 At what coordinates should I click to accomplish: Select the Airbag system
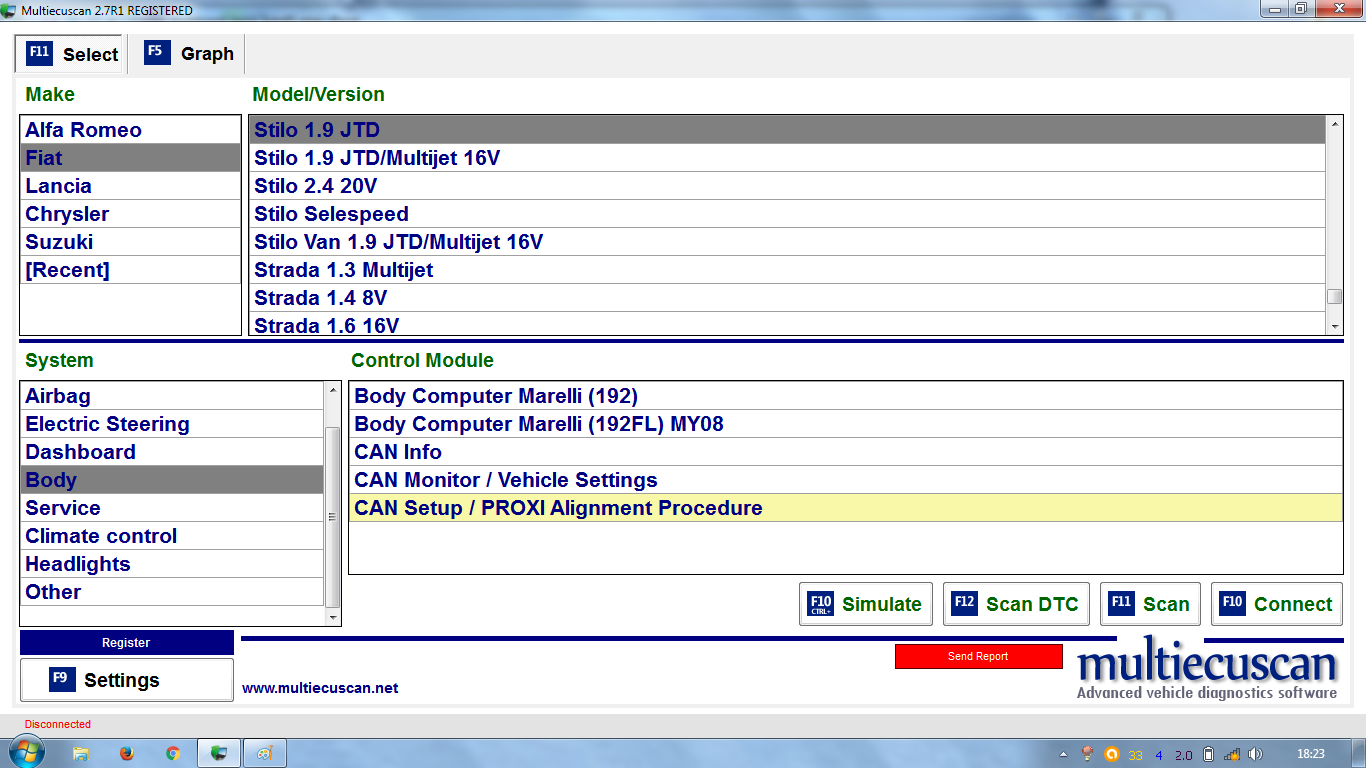172,396
